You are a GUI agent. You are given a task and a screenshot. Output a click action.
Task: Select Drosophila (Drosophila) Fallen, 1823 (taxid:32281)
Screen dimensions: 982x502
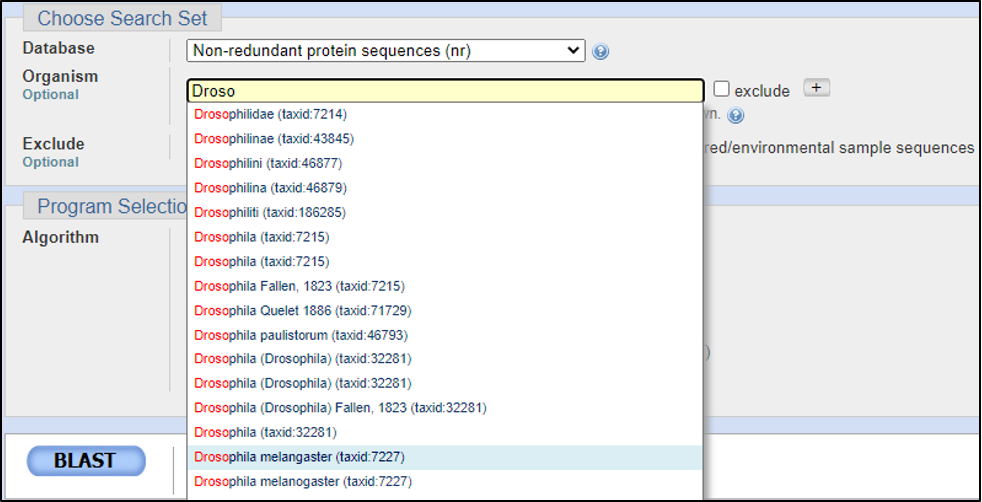[x=340, y=408]
